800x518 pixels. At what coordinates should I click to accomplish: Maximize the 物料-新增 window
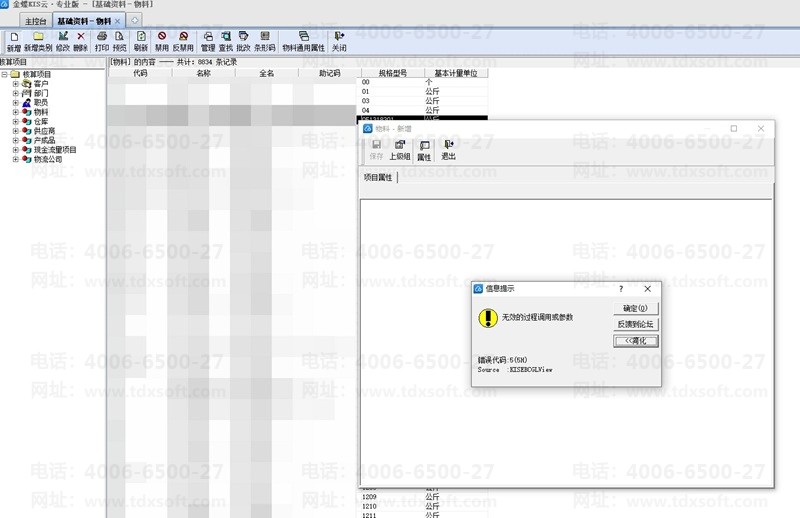coord(734,129)
